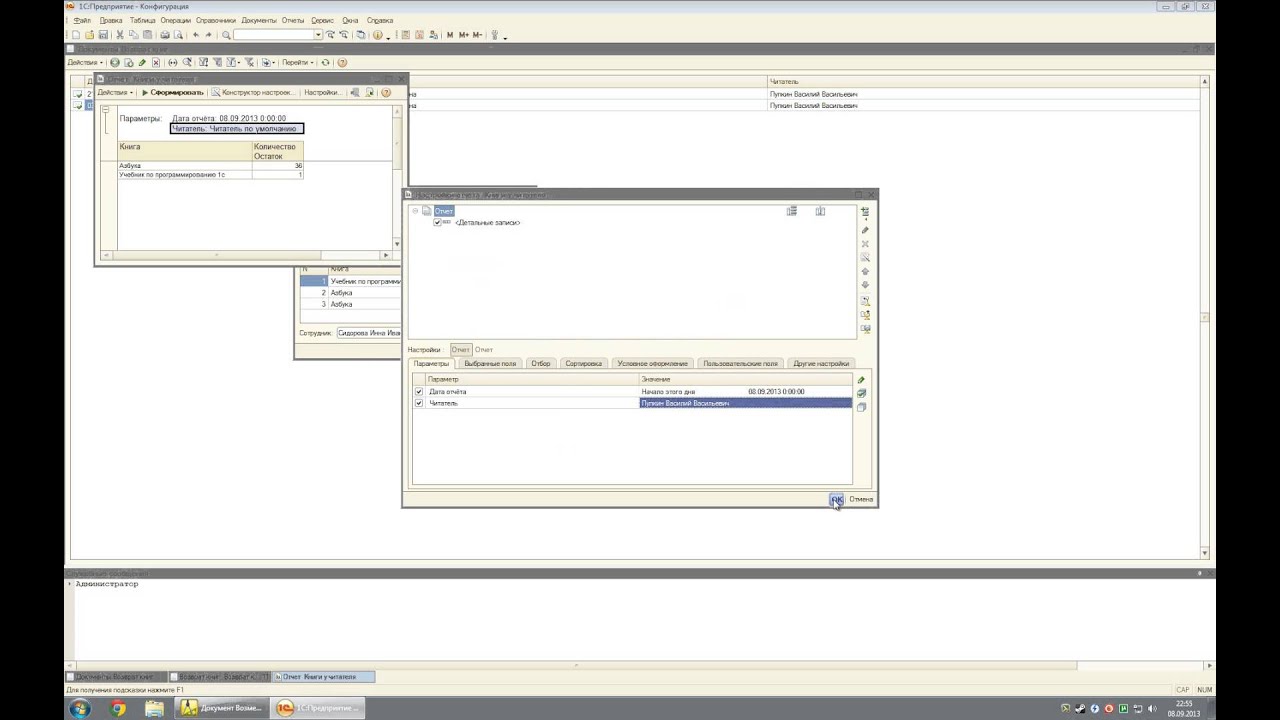This screenshot has height=720, width=1280.
Task: Switch to the 'Пользовательские поля' tab
Action: click(740, 364)
